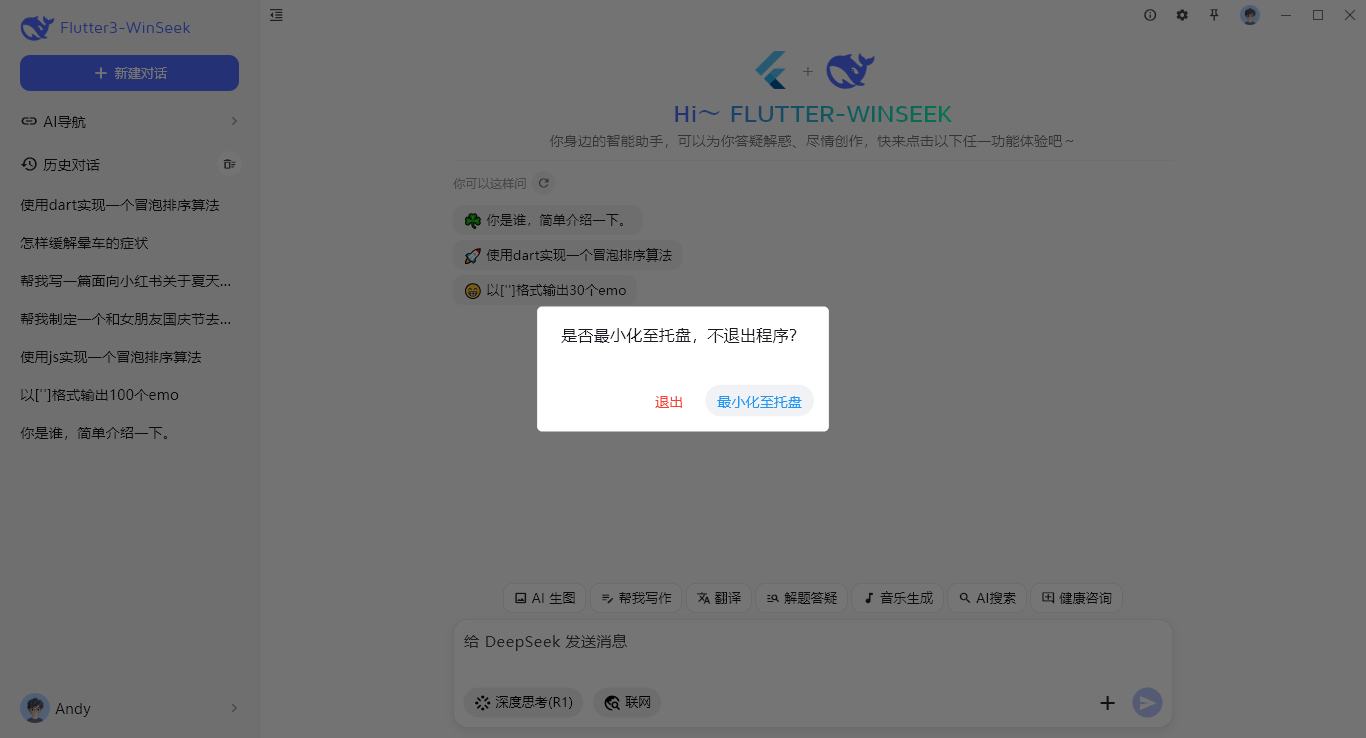Clear history using the delete chats icon
The height and width of the screenshot is (738, 1366).
click(230, 164)
